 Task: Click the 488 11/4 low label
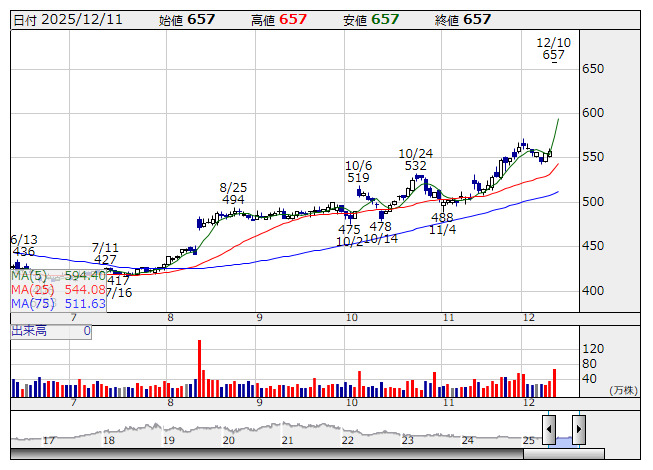(x=442, y=224)
